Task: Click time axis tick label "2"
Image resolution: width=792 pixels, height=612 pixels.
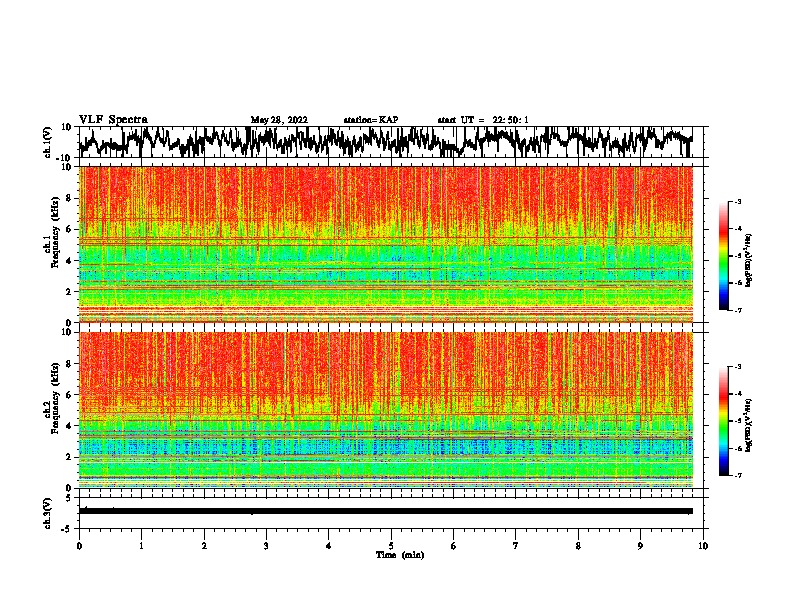Action: click(x=204, y=546)
